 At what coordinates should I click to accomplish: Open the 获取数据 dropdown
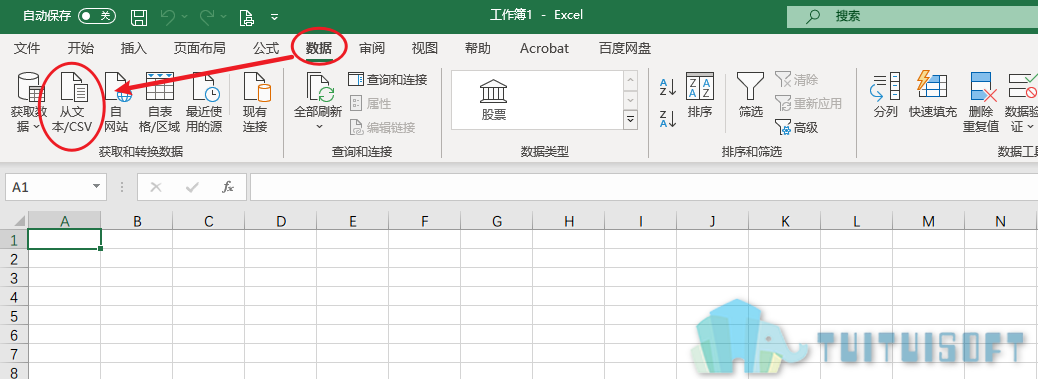(28, 103)
